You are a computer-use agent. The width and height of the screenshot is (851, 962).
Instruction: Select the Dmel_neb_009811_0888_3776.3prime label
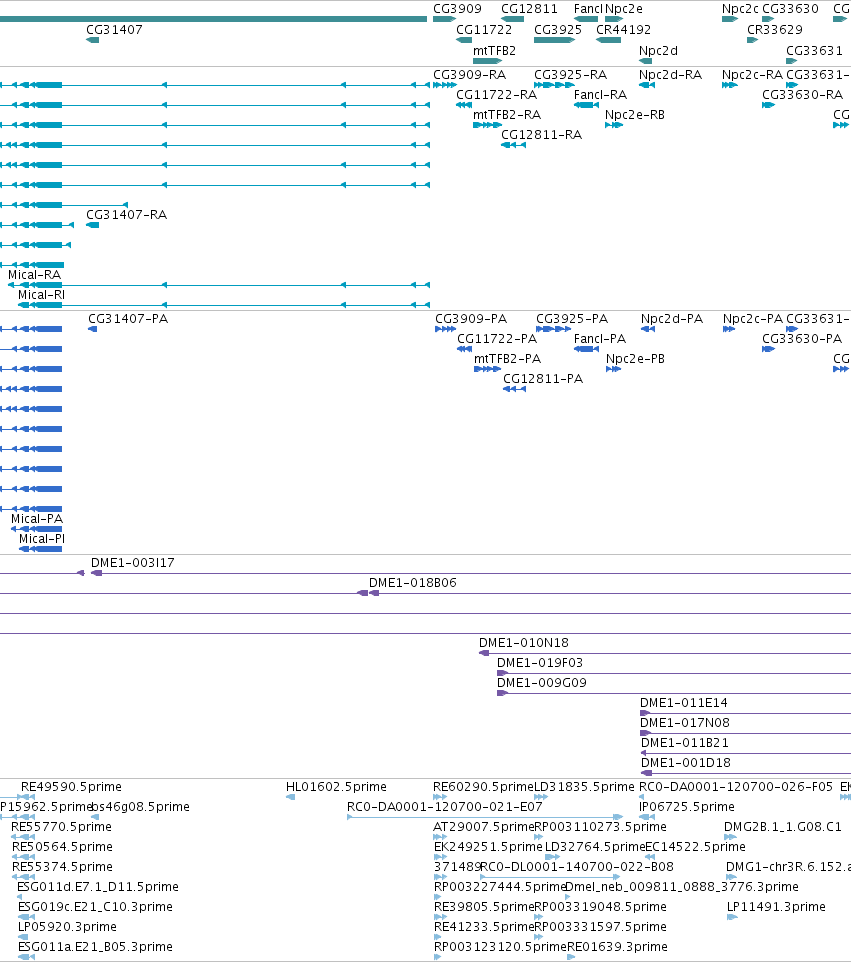(x=682, y=887)
